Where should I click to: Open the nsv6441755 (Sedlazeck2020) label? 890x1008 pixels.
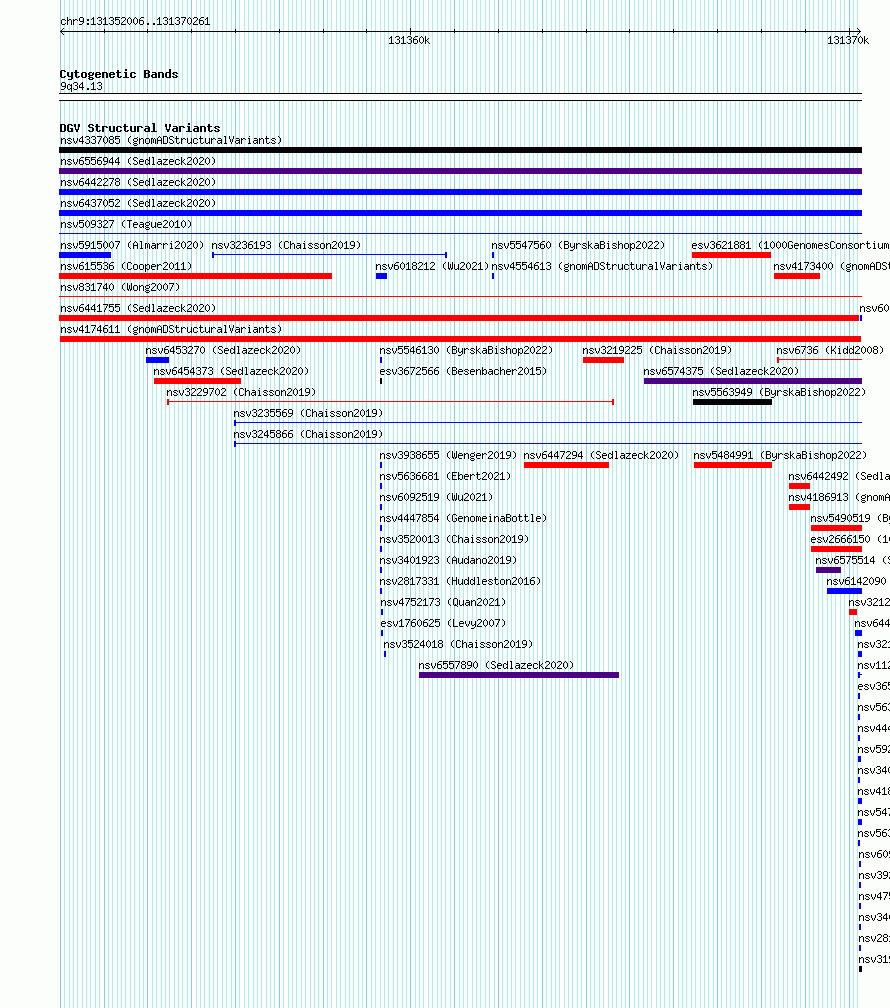point(138,309)
